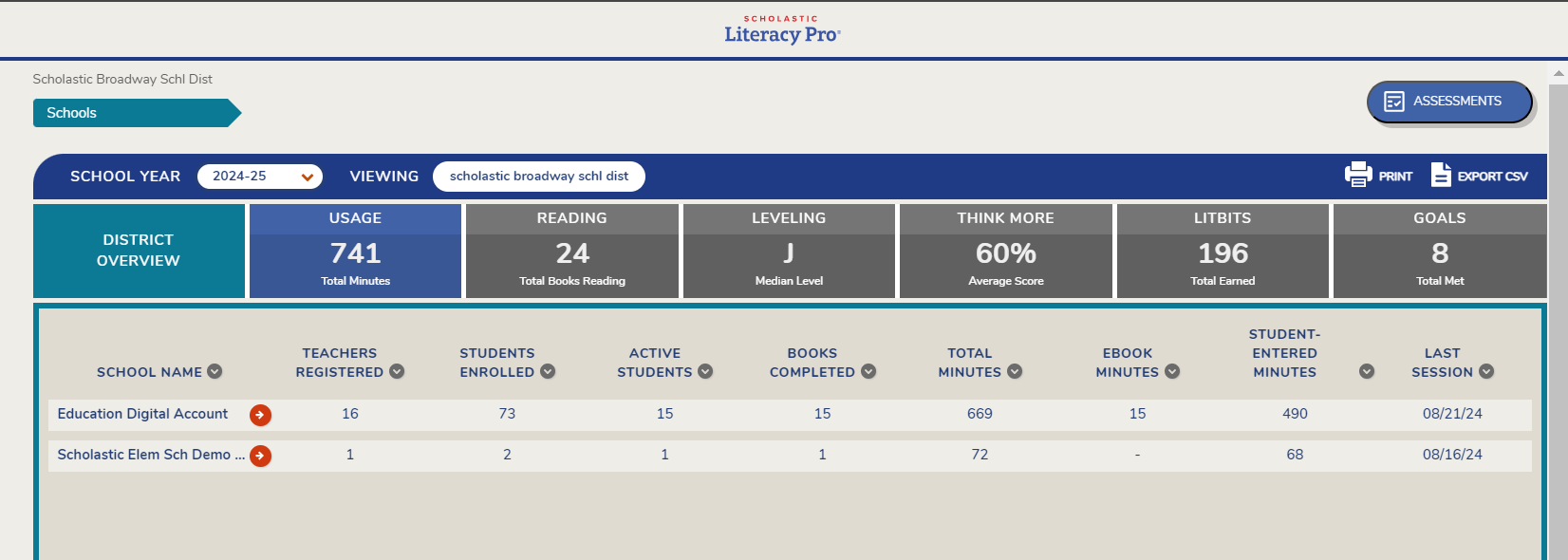Sort by School Name arrow

(x=215, y=371)
